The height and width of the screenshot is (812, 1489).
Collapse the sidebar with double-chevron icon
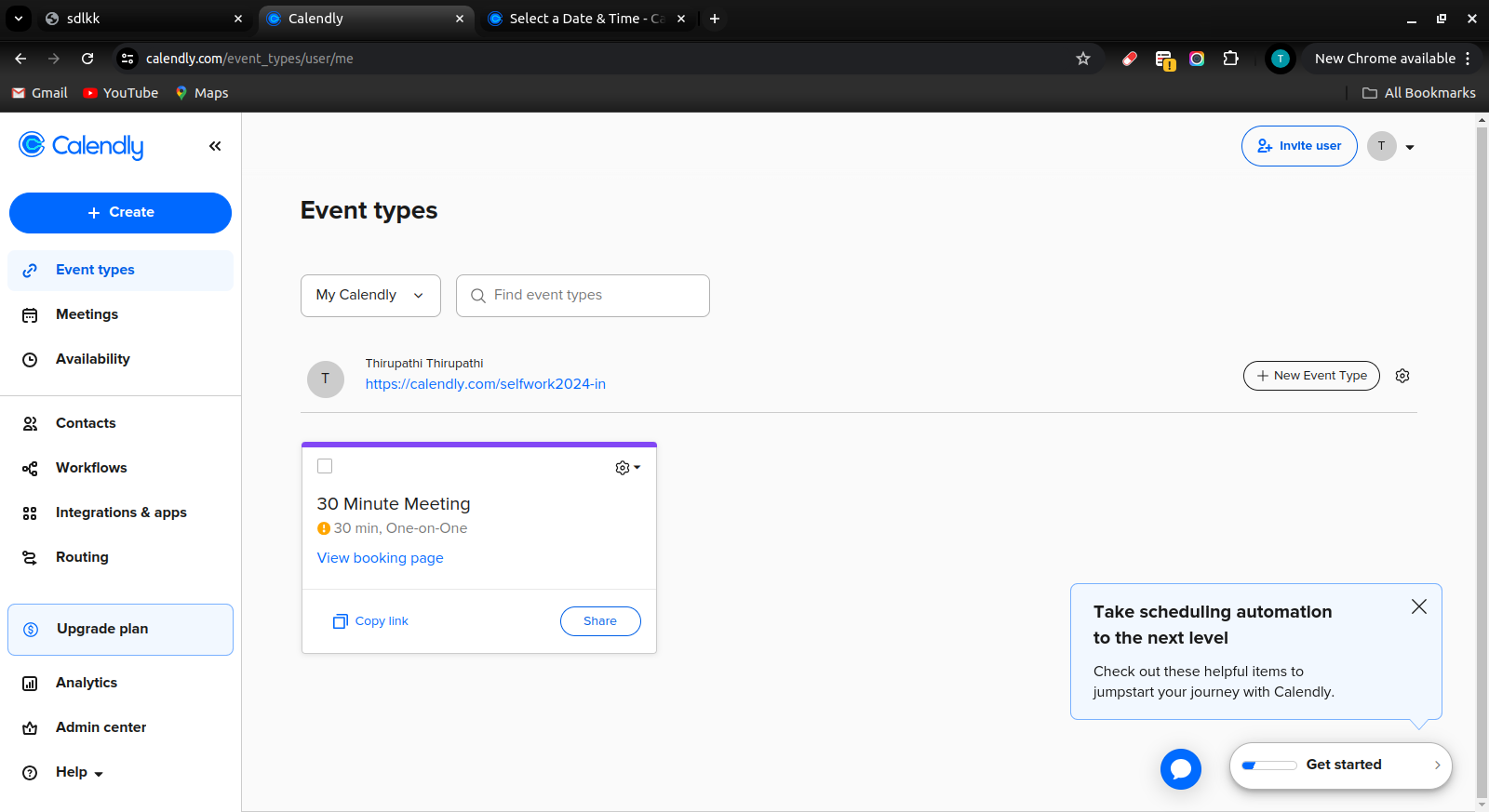(215, 146)
